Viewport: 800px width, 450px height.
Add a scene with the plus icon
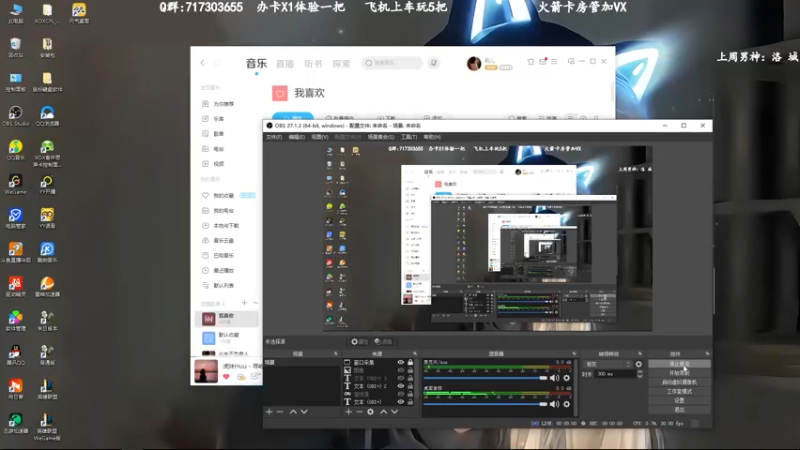(x=269, y=412)
